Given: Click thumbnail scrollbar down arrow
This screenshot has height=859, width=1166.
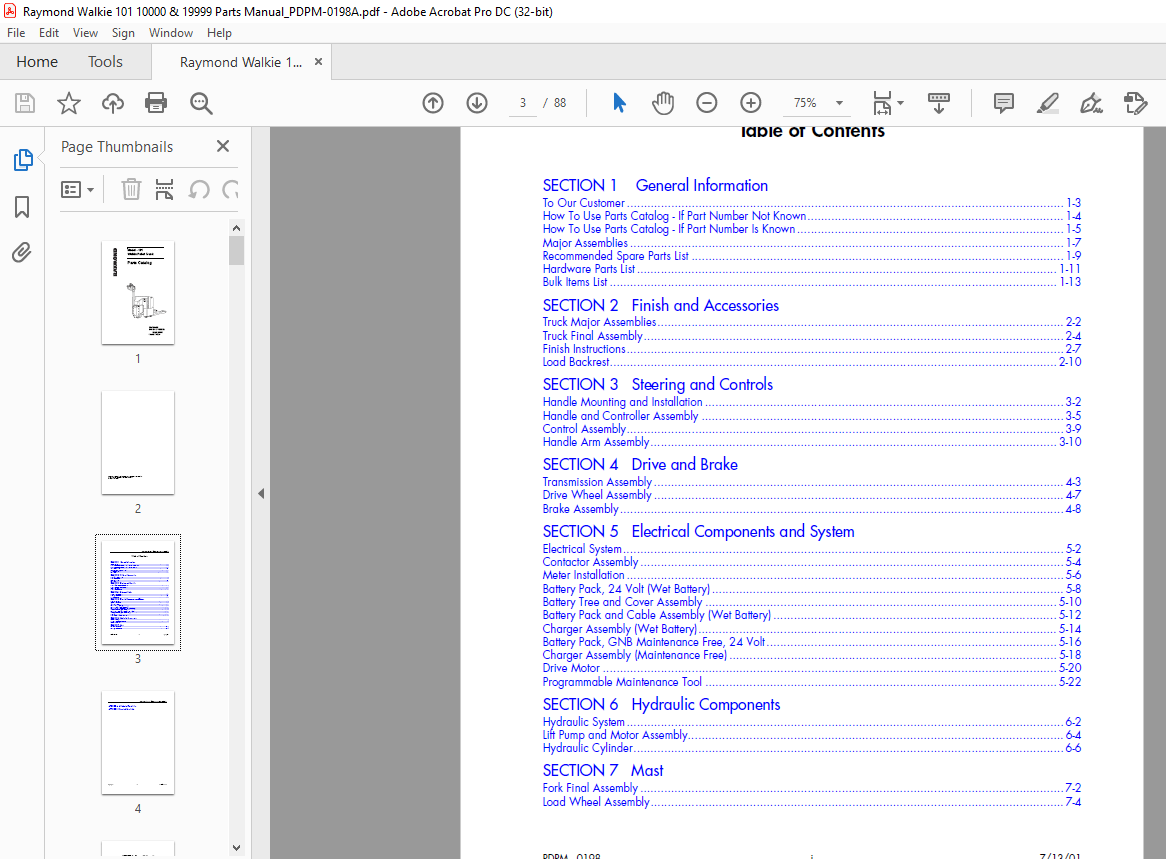Looking at the screenshot, I should click(x=236, y=847).
